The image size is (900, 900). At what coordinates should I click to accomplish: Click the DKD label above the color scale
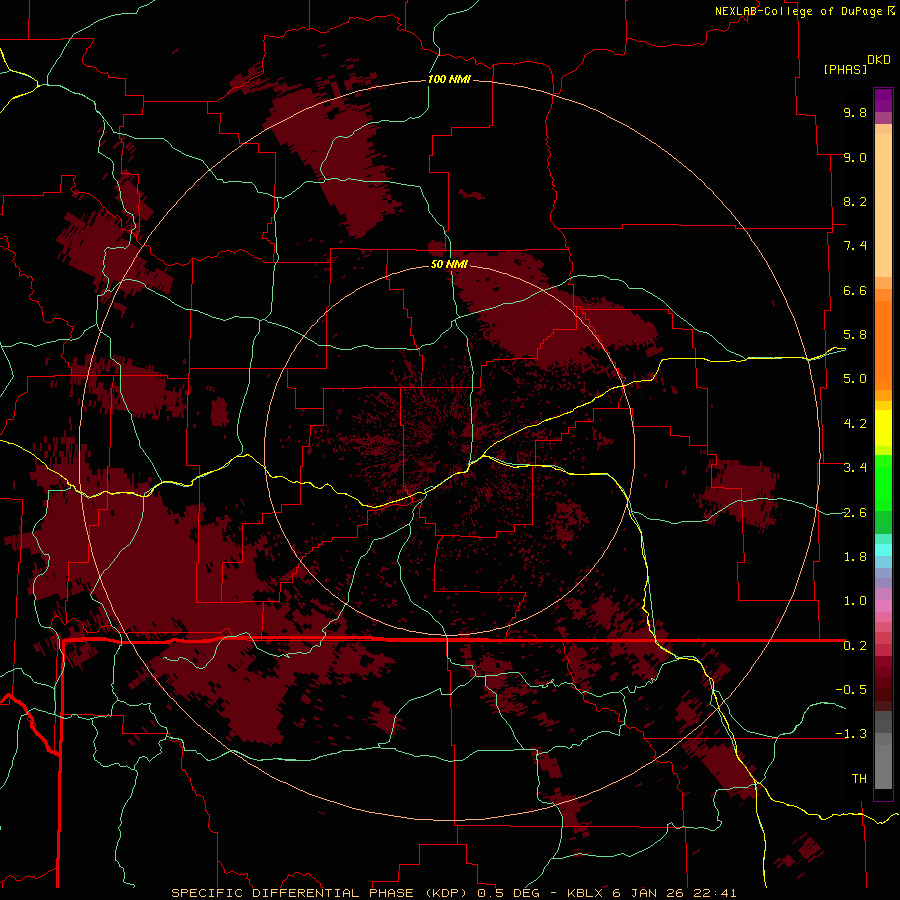(879, 60)
